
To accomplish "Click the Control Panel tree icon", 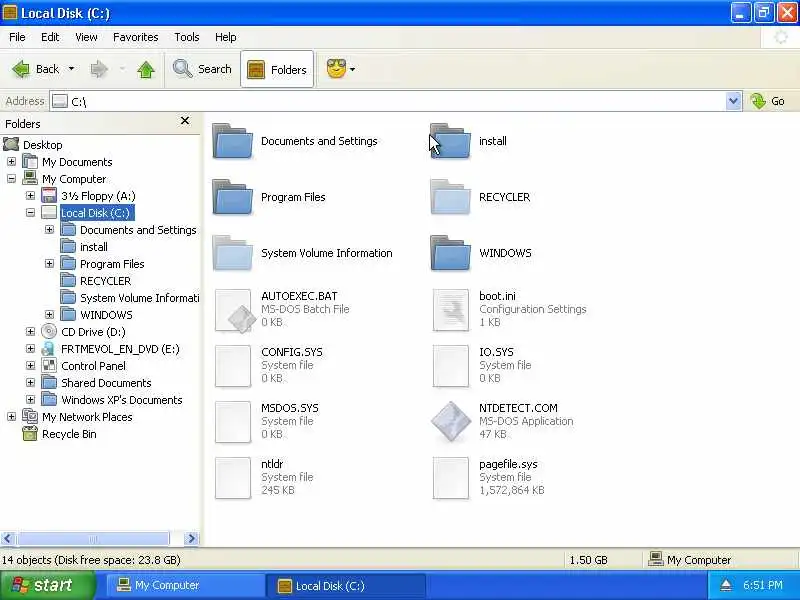I will point(49,366).
